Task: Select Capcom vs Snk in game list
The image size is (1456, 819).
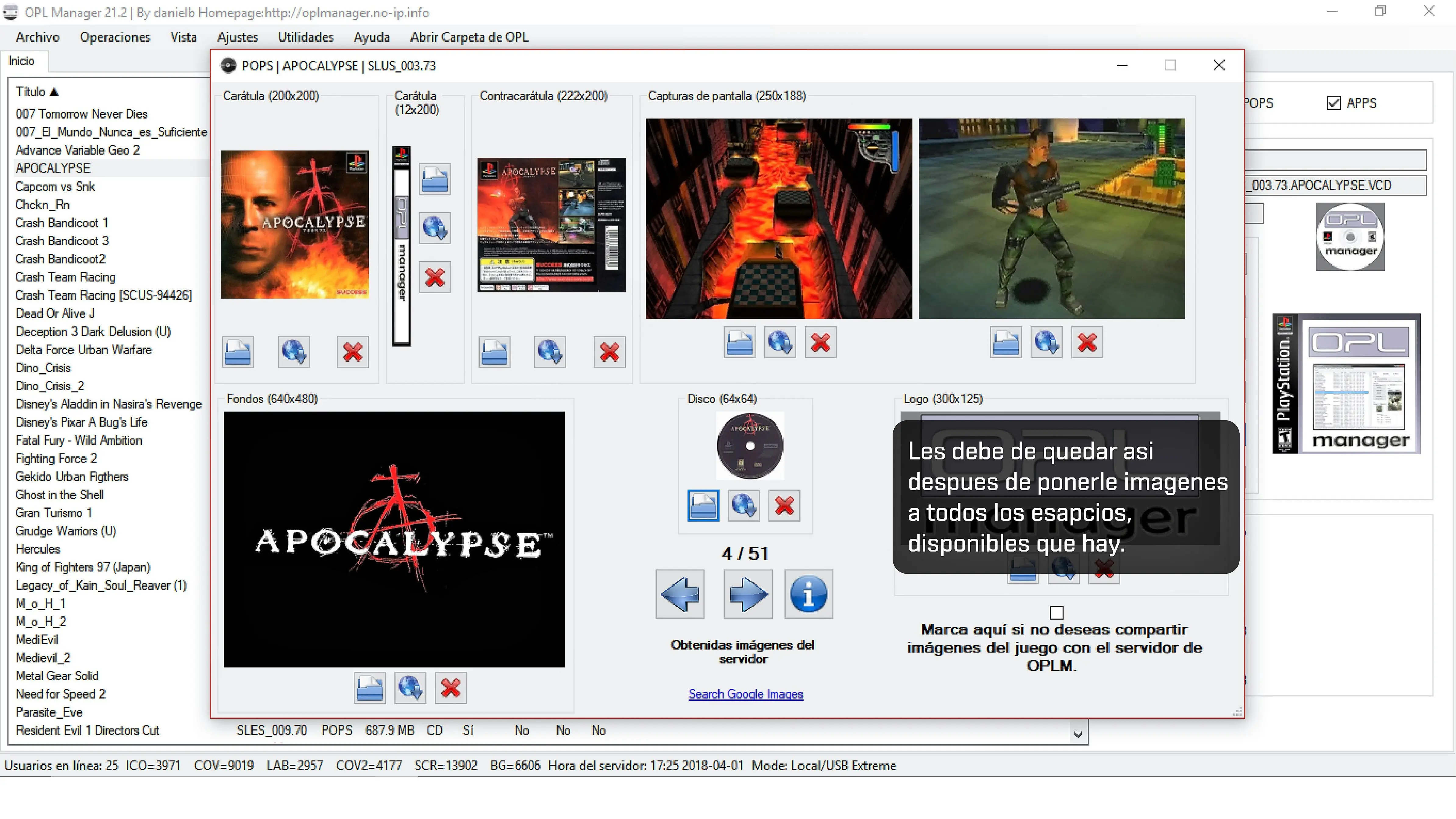Action: (x=55, y=187)
